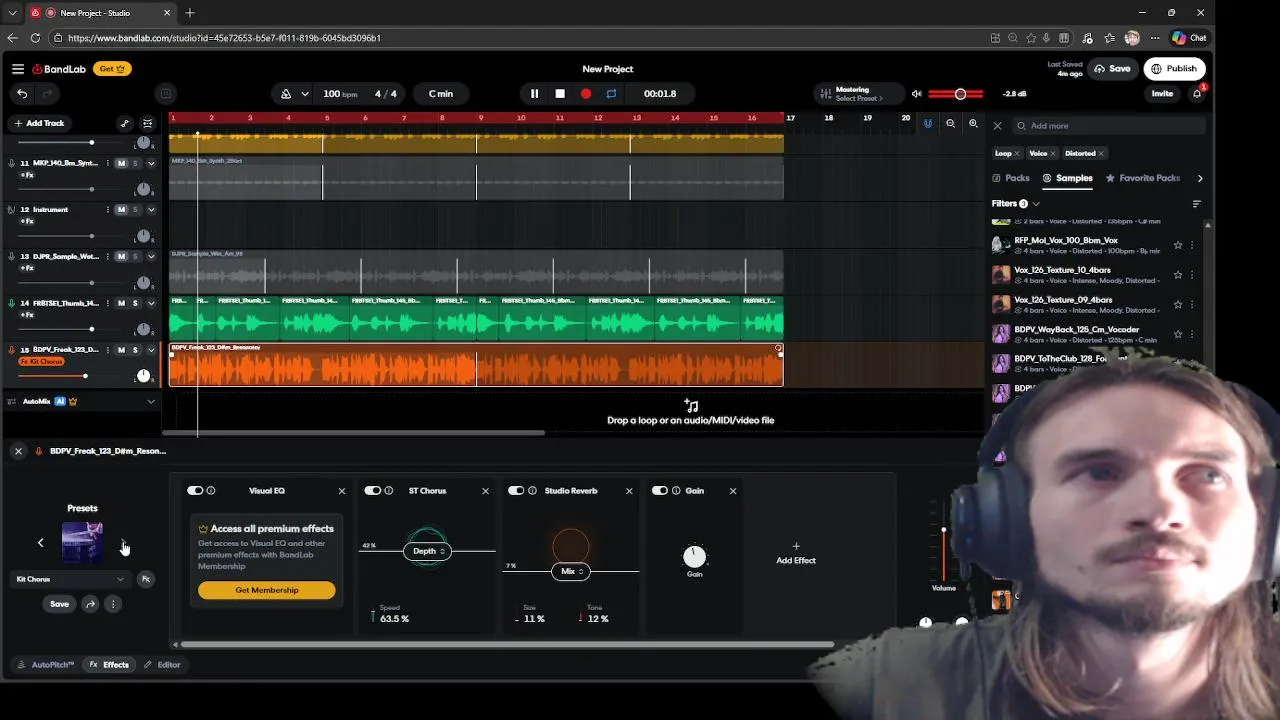Open the C min key selector

pos(441,94)
